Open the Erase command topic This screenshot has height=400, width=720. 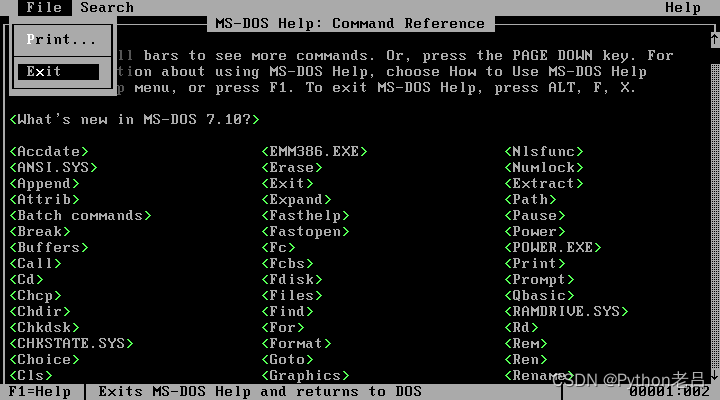coord(292,168)
